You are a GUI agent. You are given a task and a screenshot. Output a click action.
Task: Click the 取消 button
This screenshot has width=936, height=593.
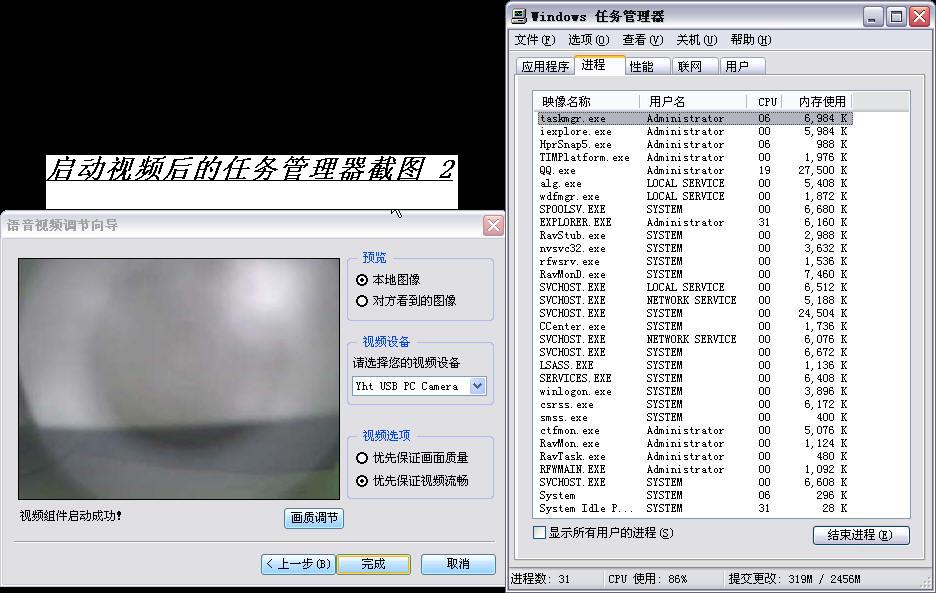pos(458,564)
